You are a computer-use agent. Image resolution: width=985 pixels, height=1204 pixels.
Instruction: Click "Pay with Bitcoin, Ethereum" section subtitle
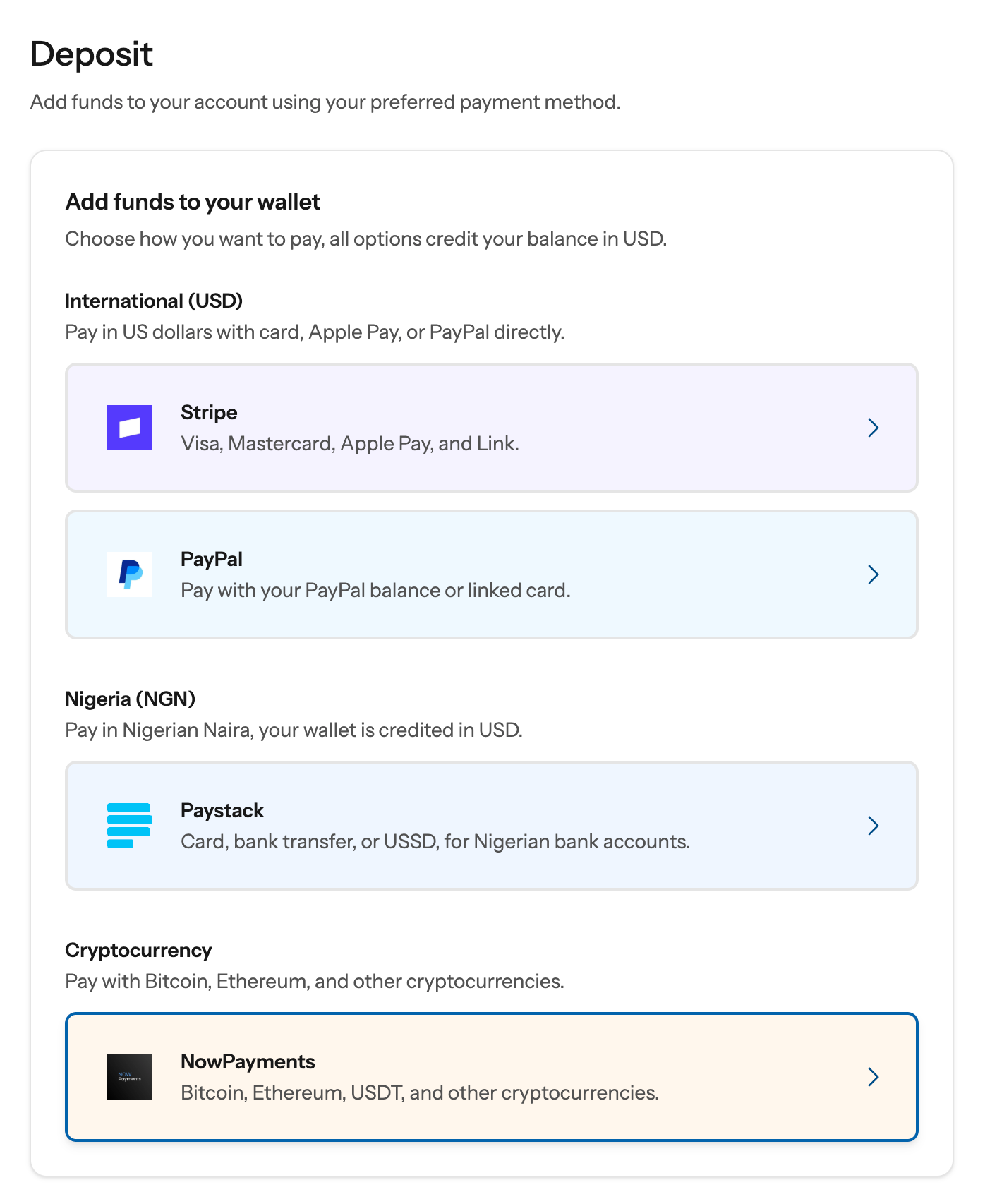click(x=315, y=981)
